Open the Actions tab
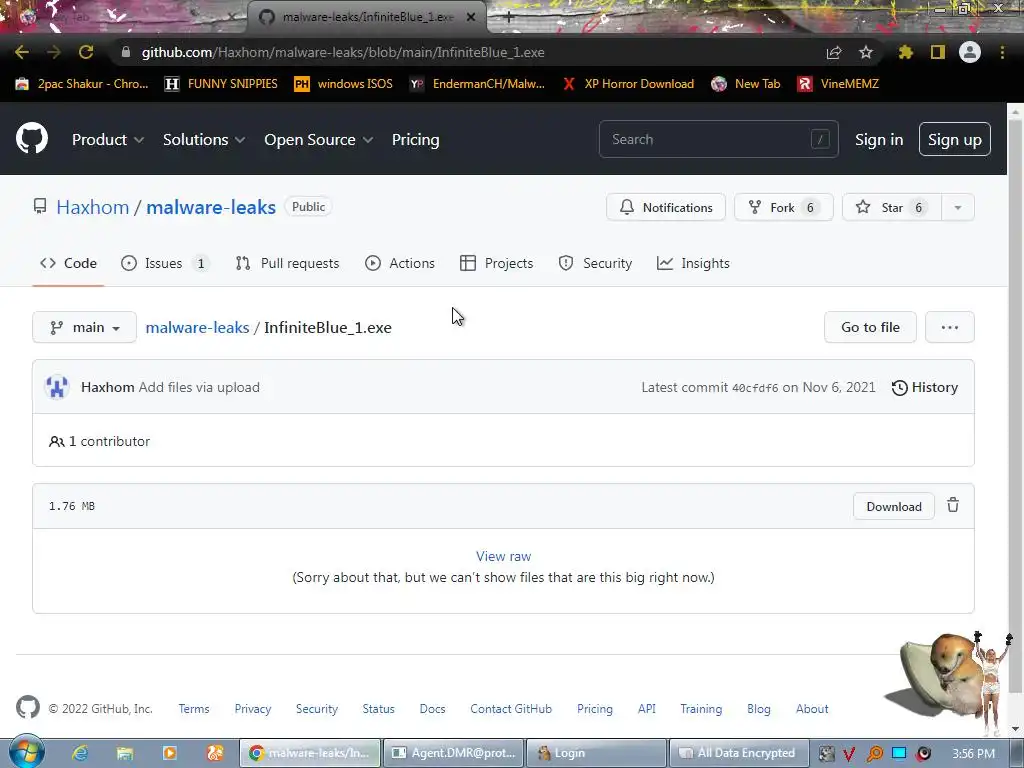Image resolution: width=1024 pixels, height=768 pixels. click(400, 263)
